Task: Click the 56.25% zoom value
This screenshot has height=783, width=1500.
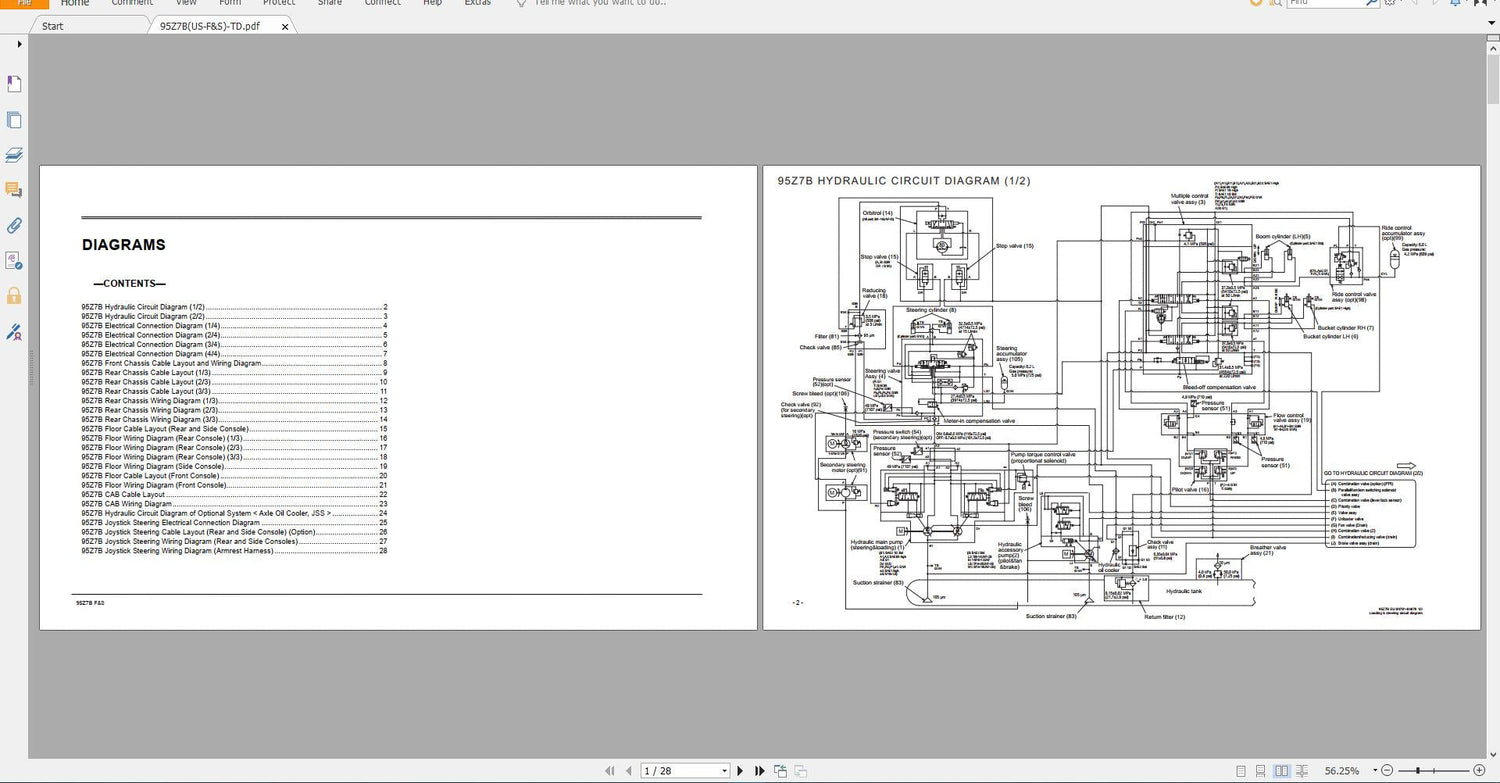Action: [1340, 771]
